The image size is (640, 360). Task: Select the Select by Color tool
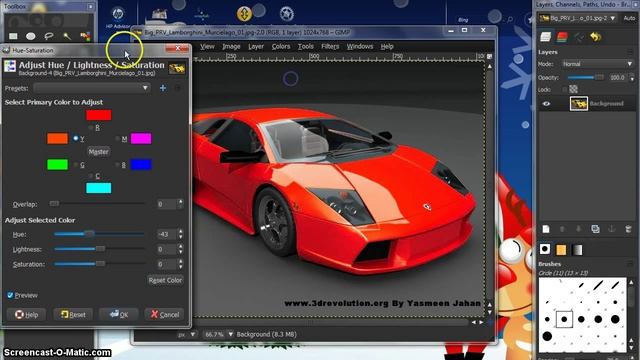click(x=85, y=36)
